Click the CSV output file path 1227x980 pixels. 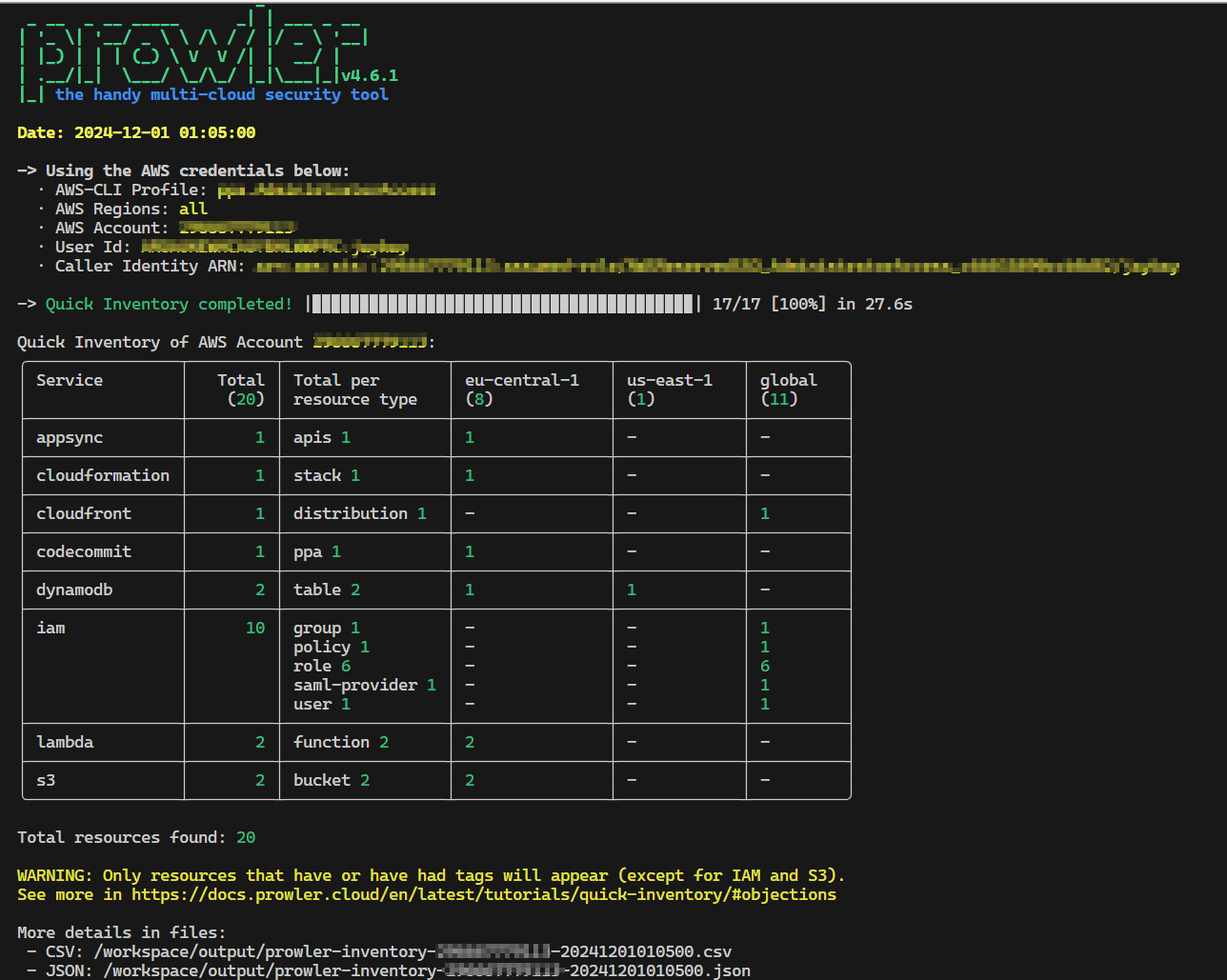tap(412, 951)
